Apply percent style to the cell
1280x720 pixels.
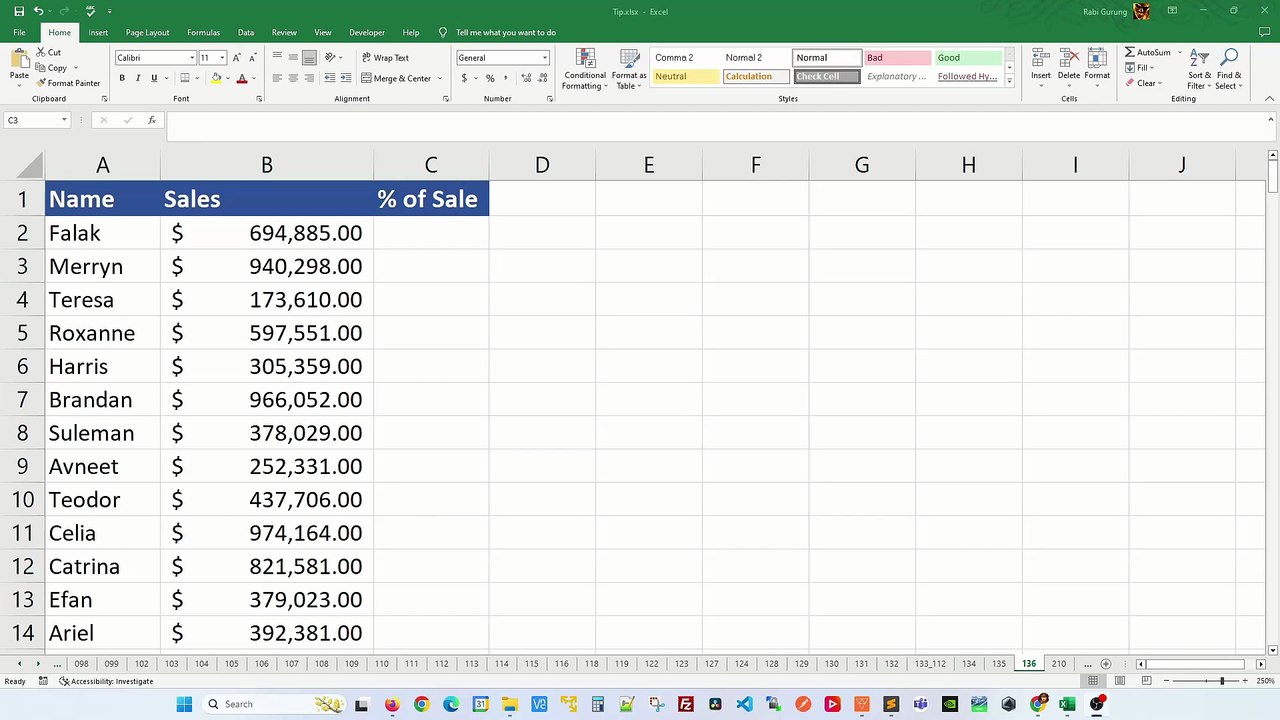click(x=490, y=78)
